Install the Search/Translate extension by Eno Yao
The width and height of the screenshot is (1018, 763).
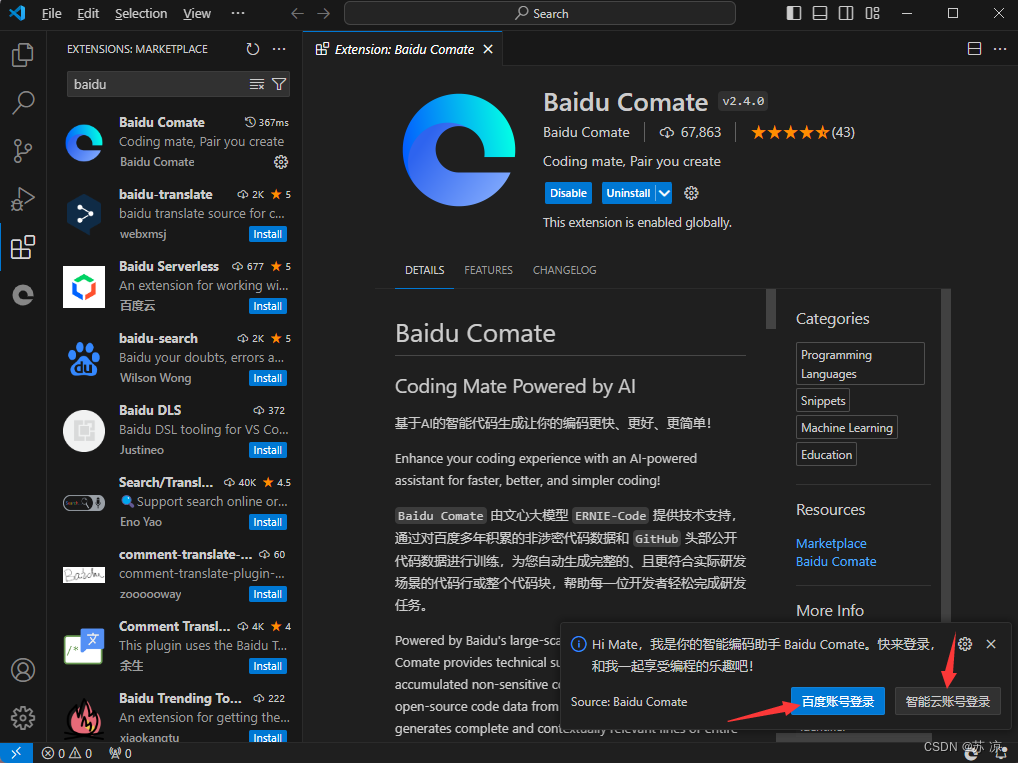point(267,522)
